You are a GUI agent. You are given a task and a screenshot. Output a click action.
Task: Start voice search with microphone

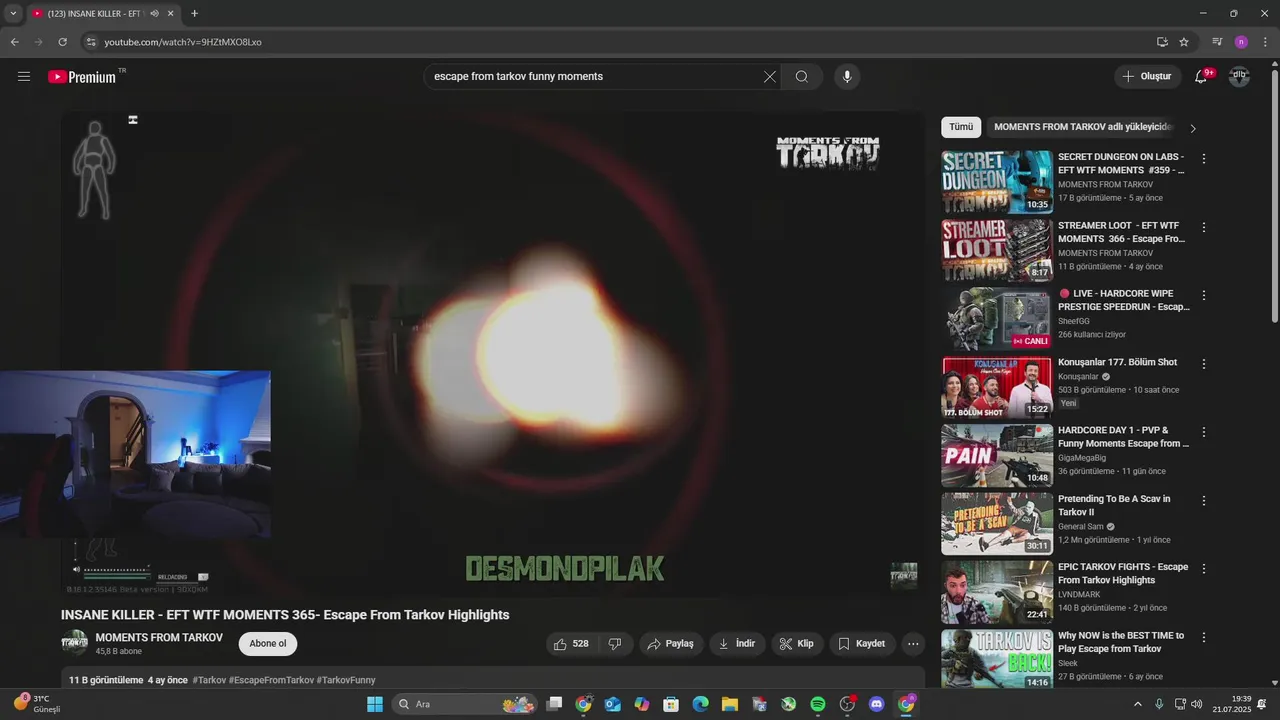click(847, 77)
